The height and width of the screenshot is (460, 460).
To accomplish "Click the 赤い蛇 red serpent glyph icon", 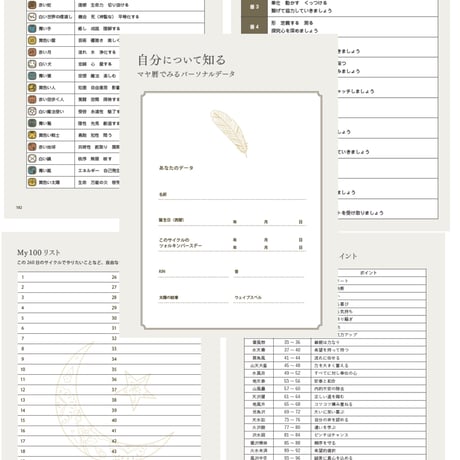I will 32,5.
